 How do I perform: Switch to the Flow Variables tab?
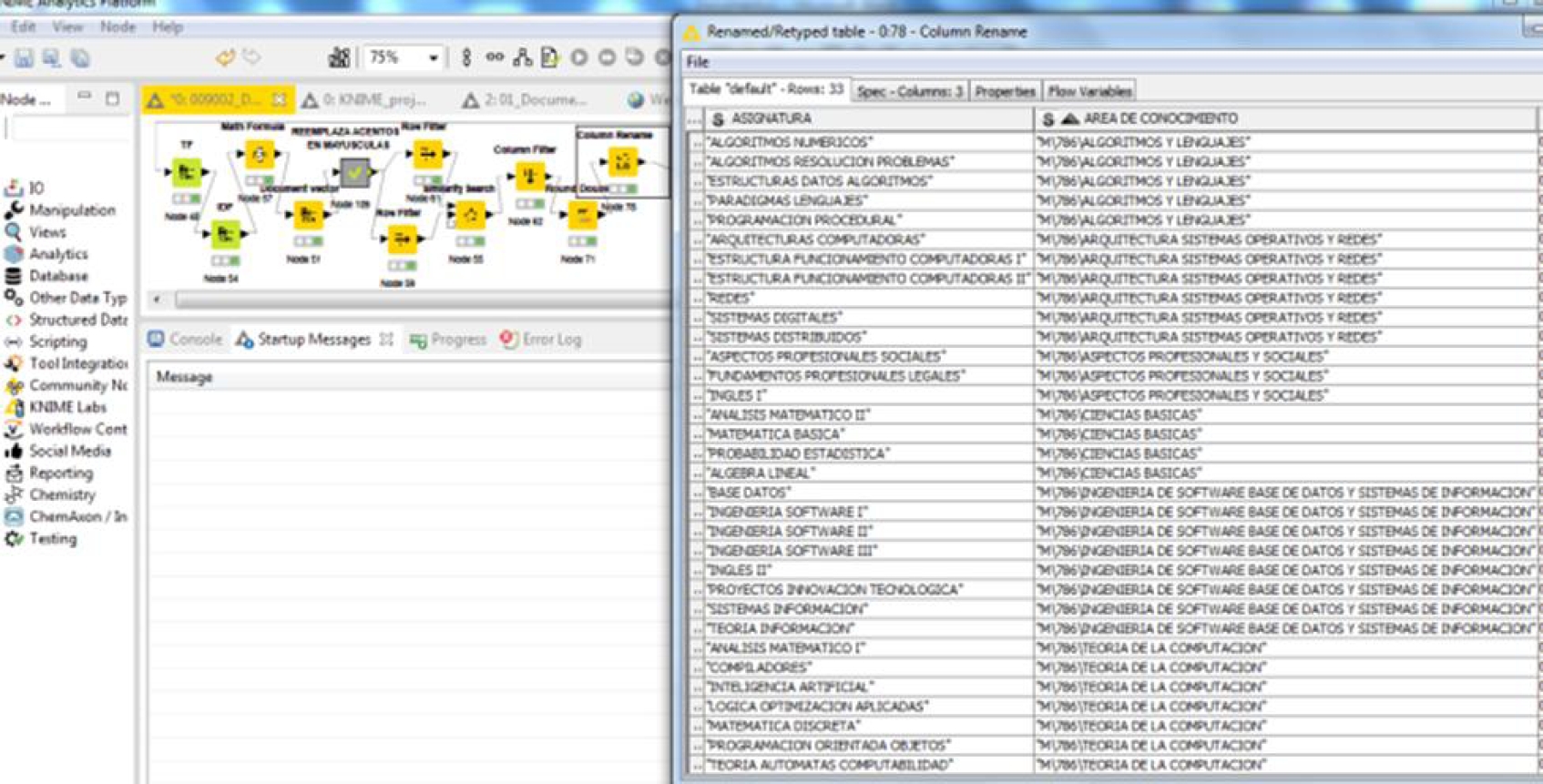pos(1088,91)
